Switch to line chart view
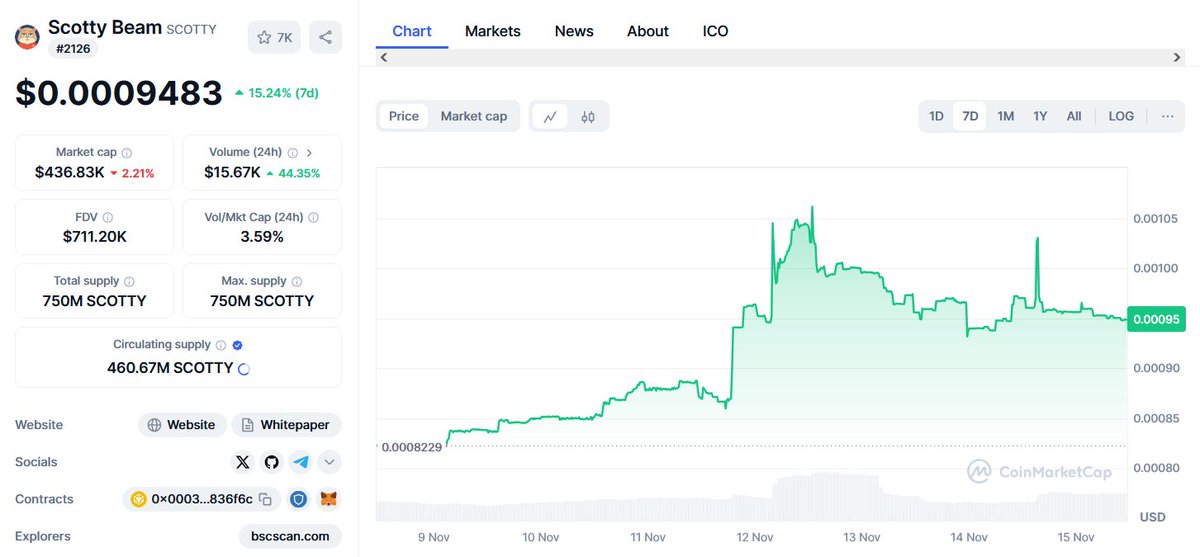 click(x=550, y=116)
